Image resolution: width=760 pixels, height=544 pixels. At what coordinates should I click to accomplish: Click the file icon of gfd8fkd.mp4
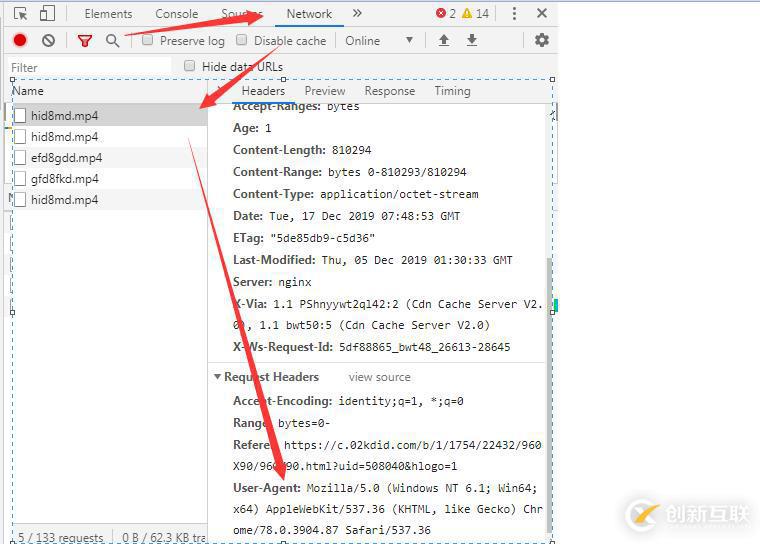[x=20, y=179]
